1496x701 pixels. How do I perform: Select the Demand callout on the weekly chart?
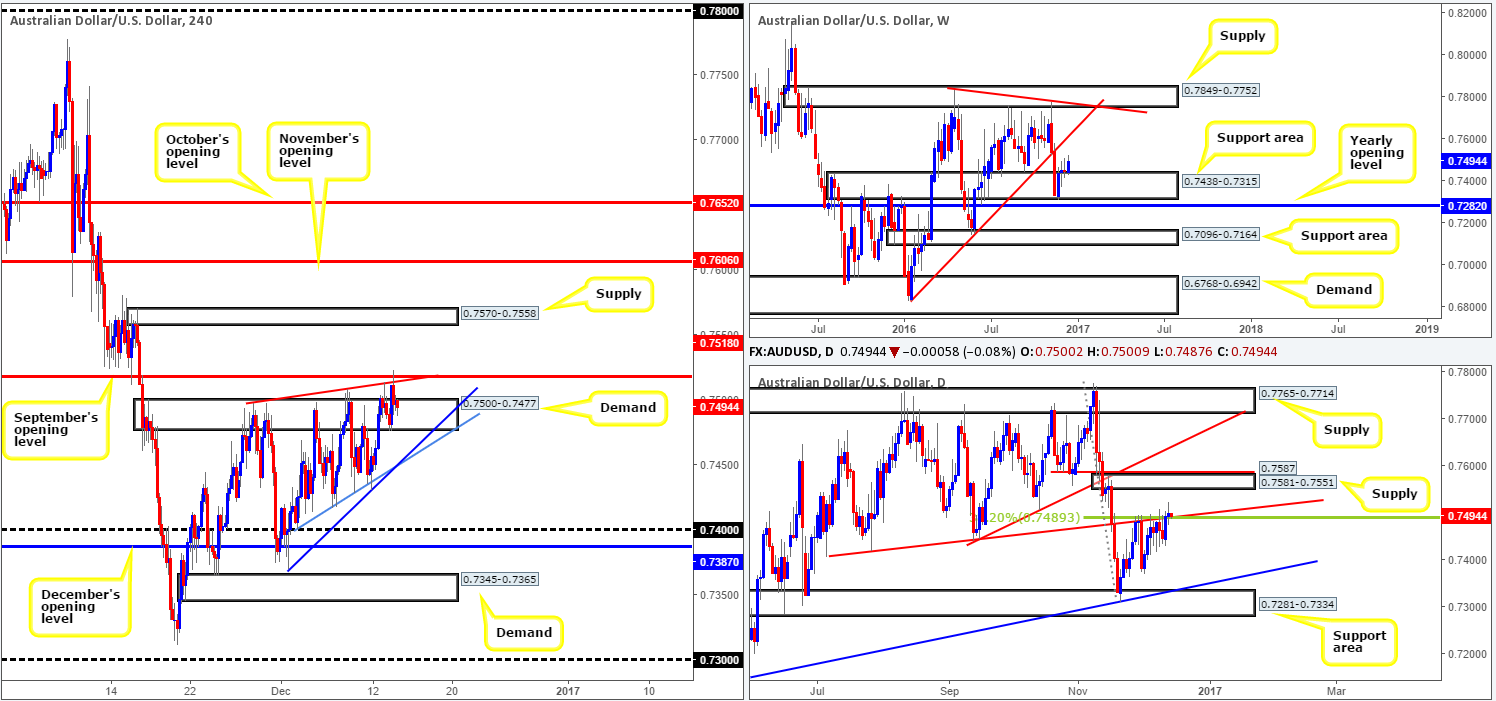point(1345,289)
